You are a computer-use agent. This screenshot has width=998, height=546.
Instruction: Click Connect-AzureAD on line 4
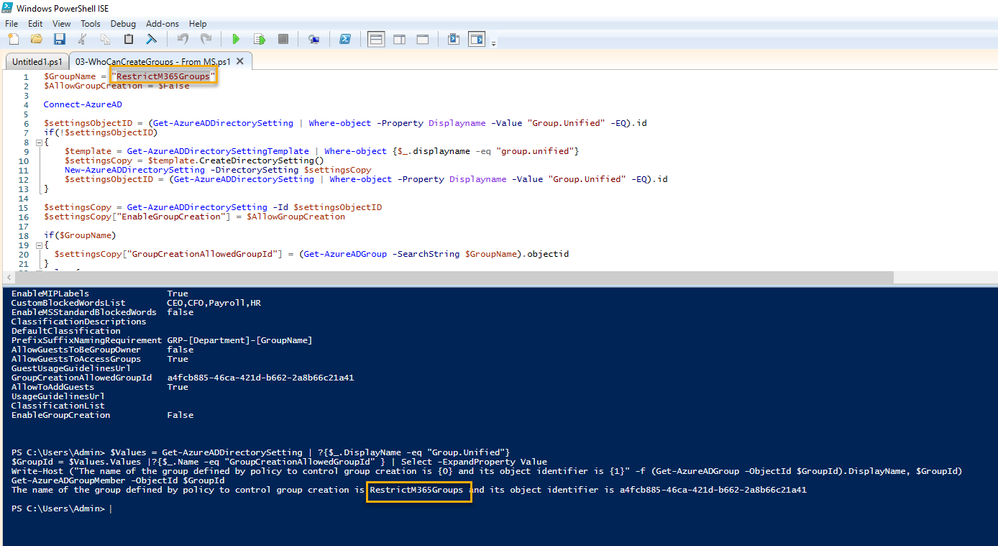(83, 104)
